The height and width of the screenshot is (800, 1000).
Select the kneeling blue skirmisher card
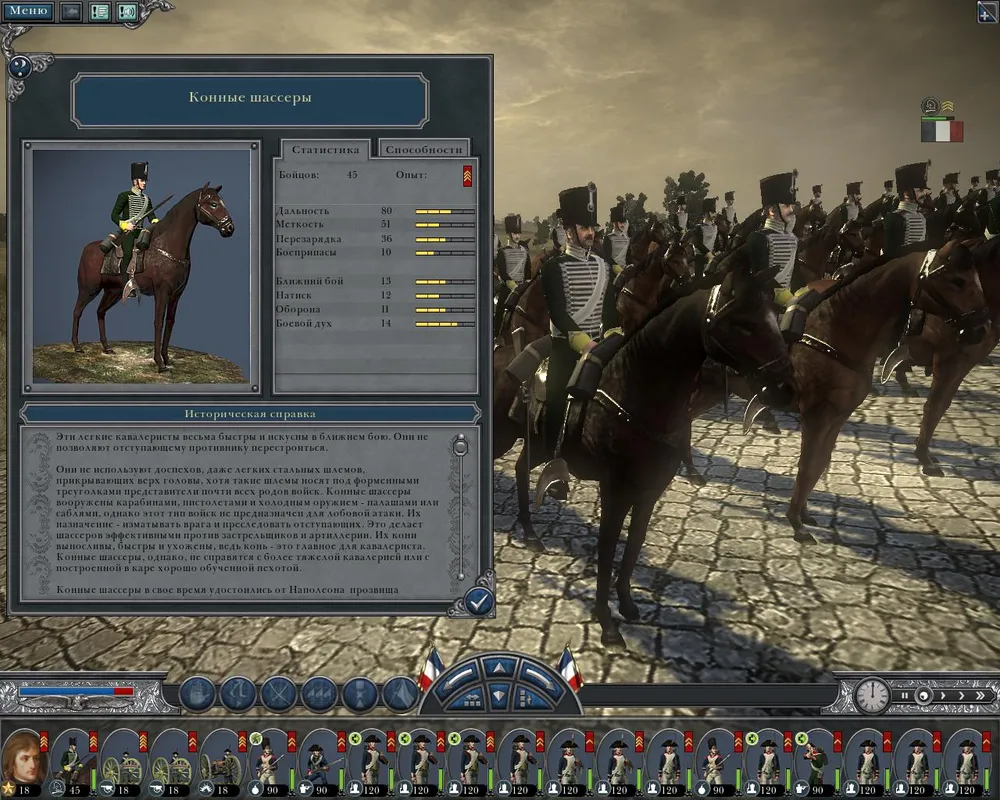322,764
